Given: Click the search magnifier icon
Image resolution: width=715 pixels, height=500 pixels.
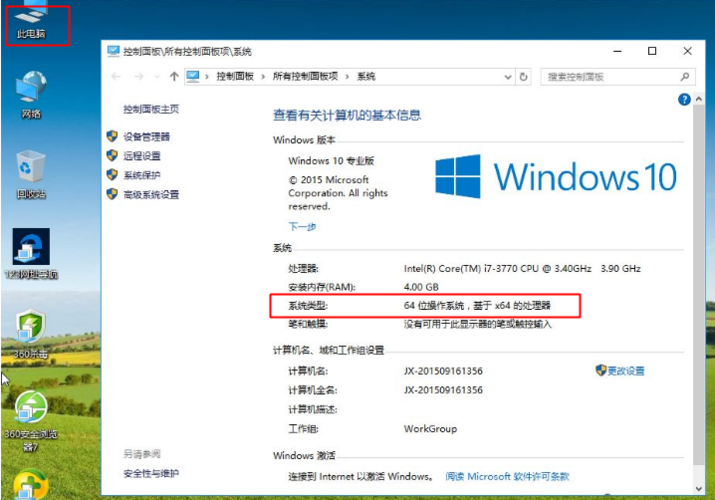Looking at the screenshot, I should point(684,77).
